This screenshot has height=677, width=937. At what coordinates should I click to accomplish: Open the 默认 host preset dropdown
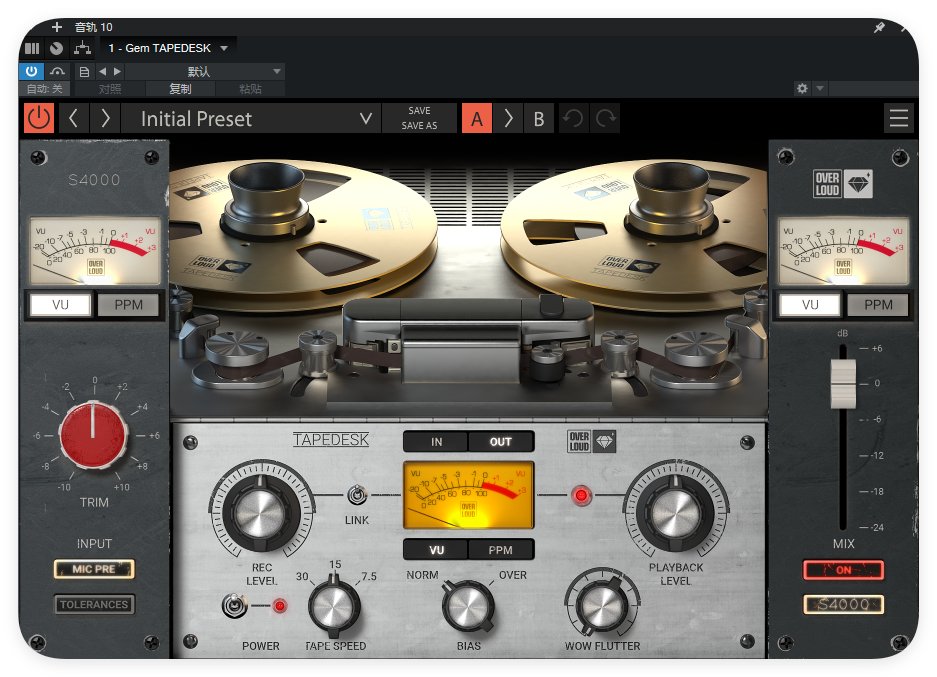click(203, 72)
